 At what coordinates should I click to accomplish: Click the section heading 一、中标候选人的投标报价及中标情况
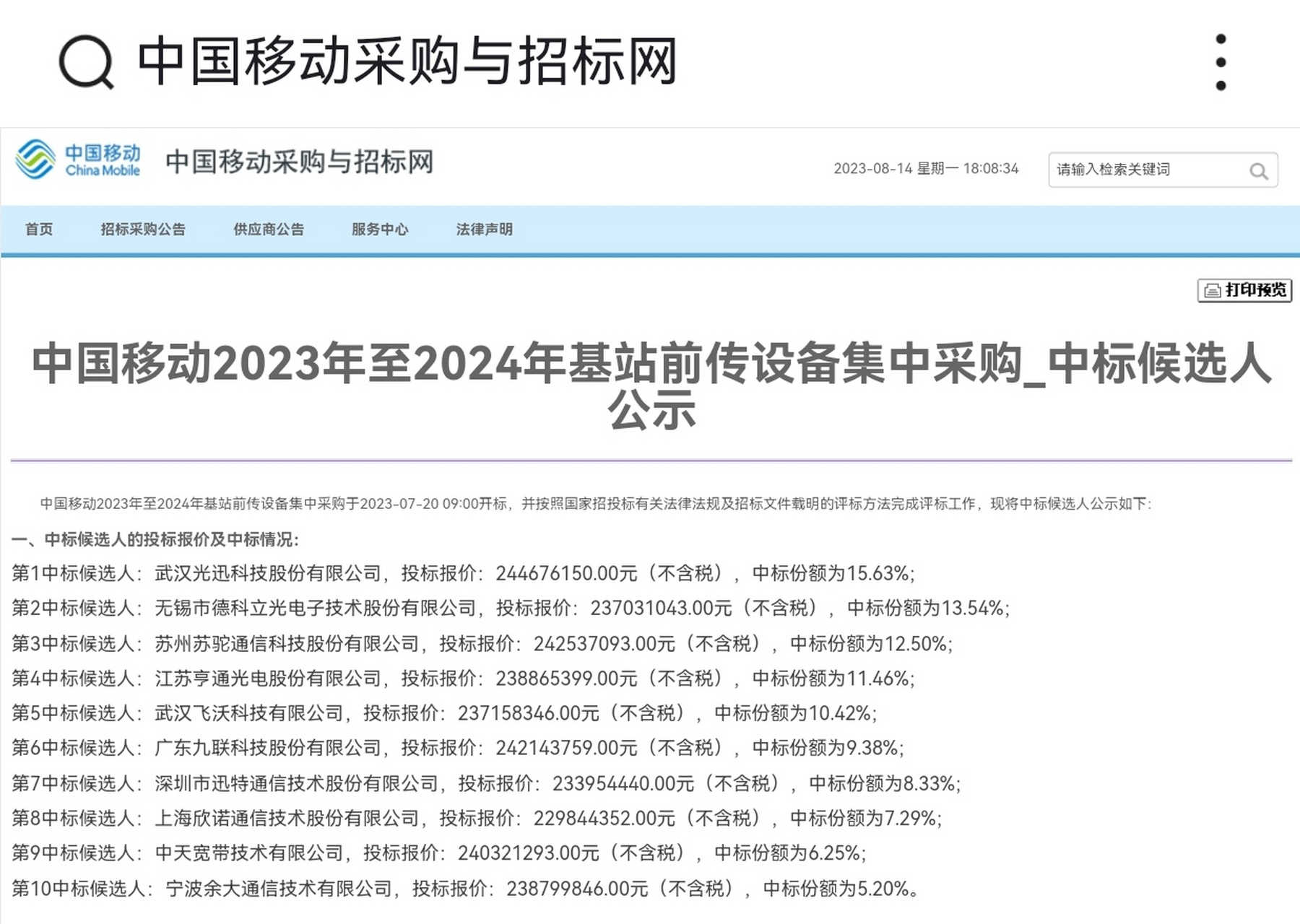pos(155,539)
